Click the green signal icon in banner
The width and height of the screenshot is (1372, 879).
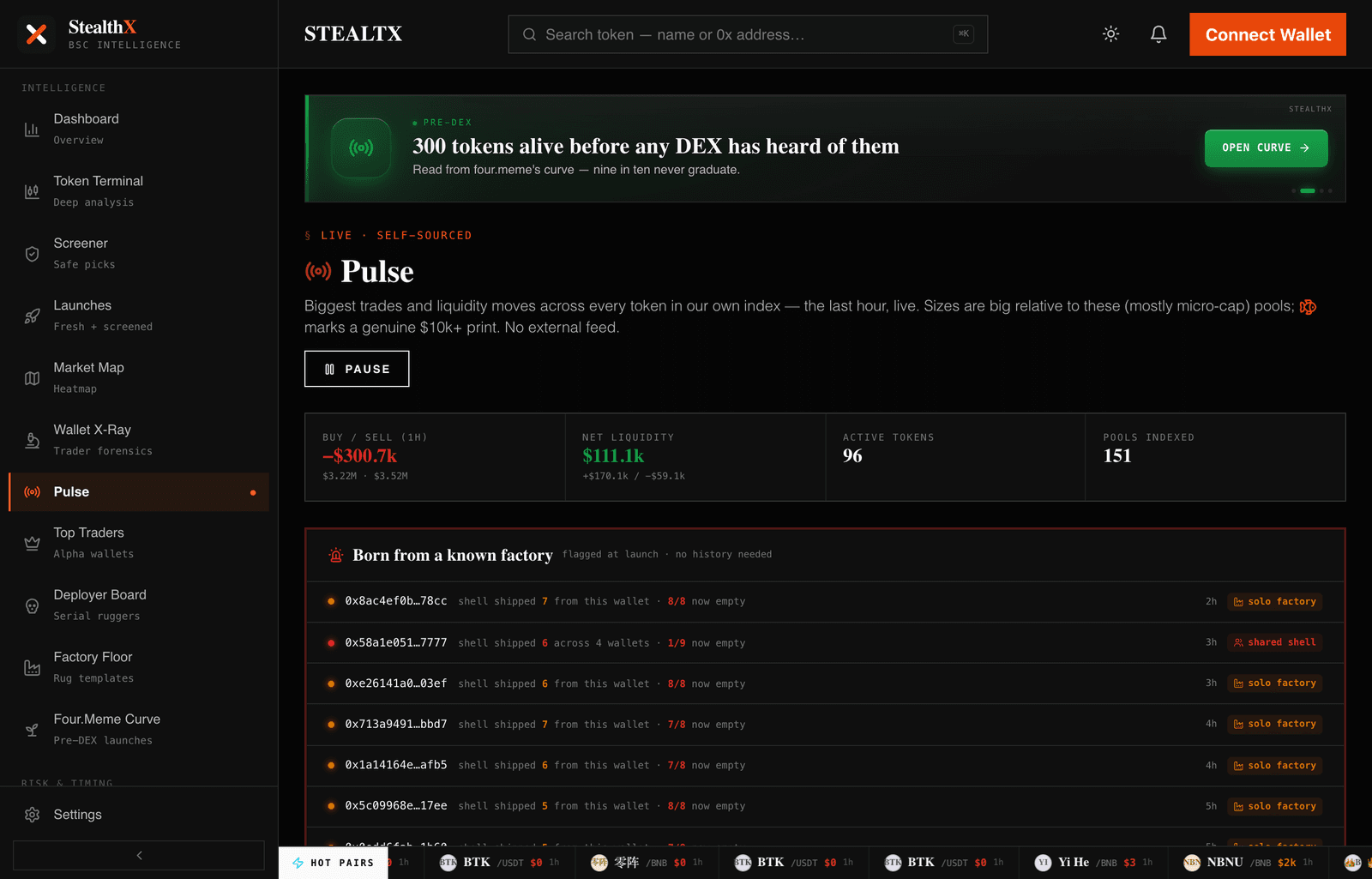(361, 148)
